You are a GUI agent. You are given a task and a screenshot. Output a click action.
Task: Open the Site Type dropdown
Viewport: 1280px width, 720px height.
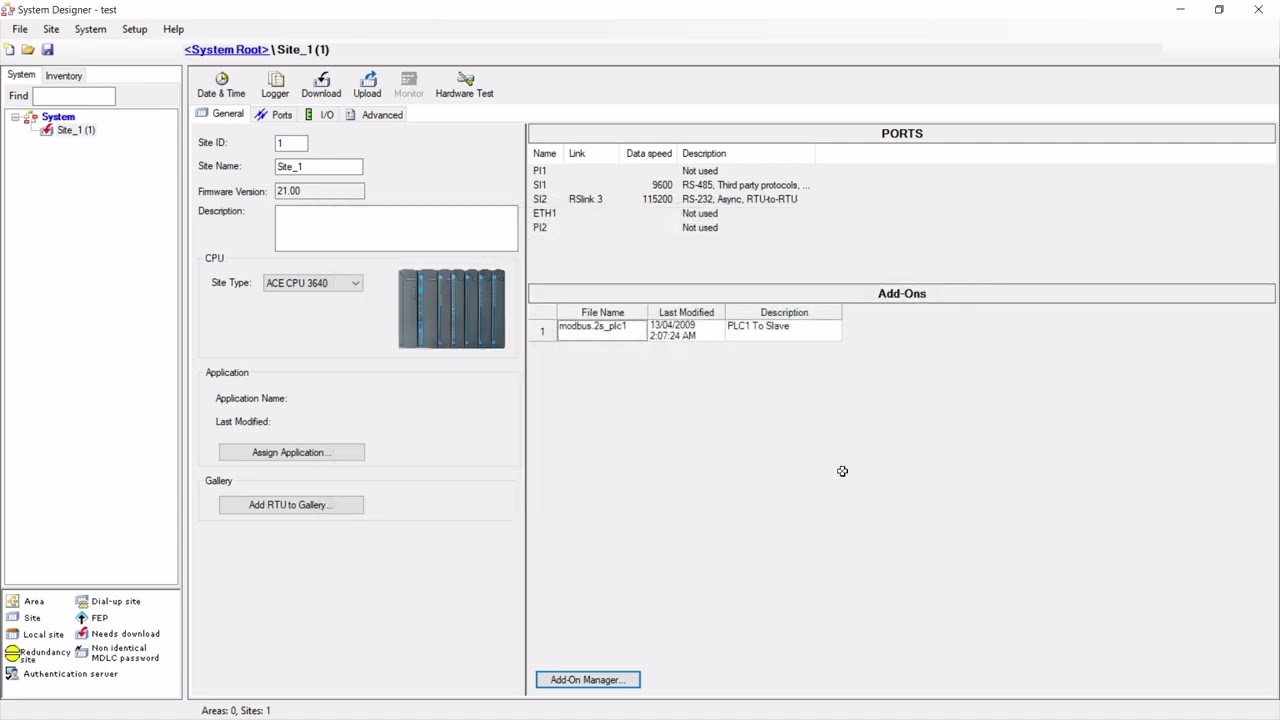[x=313, y=283]
